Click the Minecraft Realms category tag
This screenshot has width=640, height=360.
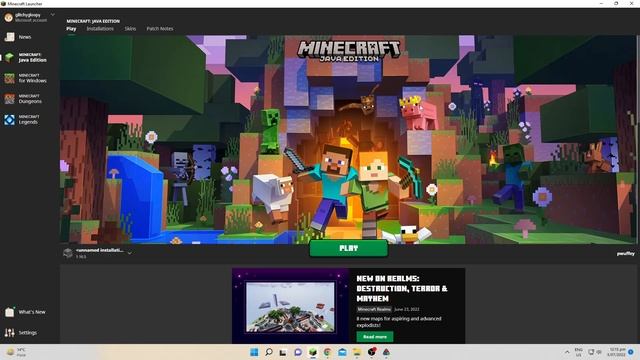[x=374, y=309]
